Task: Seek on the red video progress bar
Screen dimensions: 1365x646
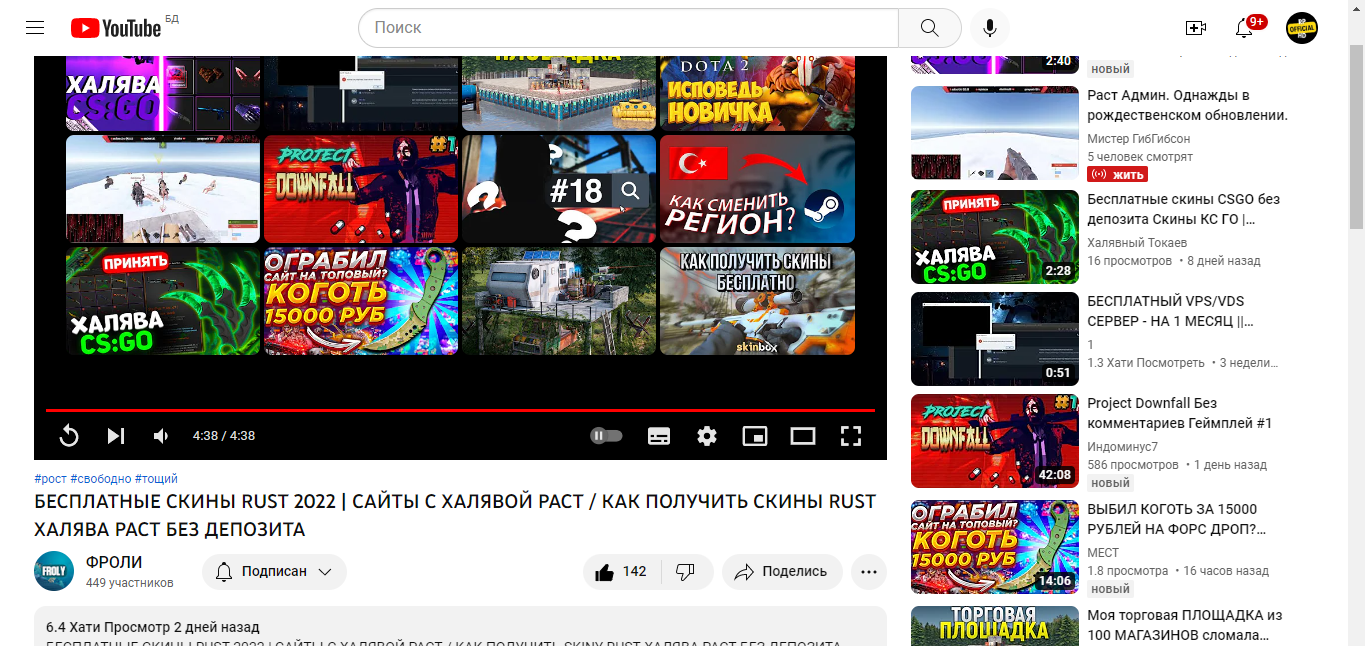Action: pyautogui.click(x=460, y=410)
